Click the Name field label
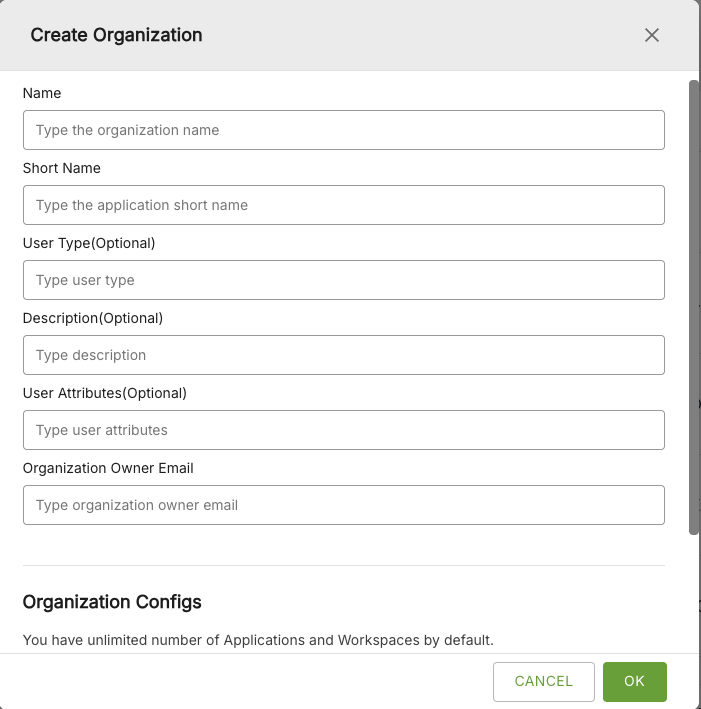701x709 pixels. 42,93
